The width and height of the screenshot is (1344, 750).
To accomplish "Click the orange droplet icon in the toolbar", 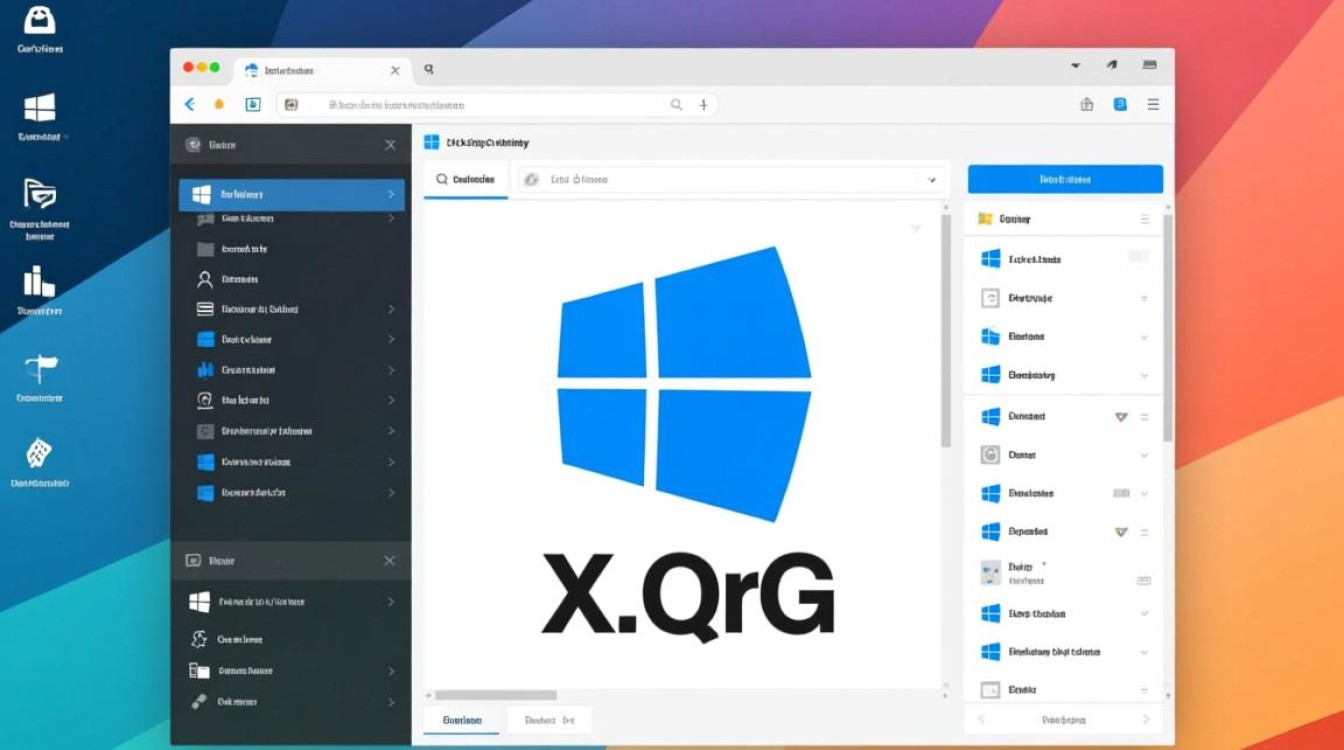I will pos(220,104).
